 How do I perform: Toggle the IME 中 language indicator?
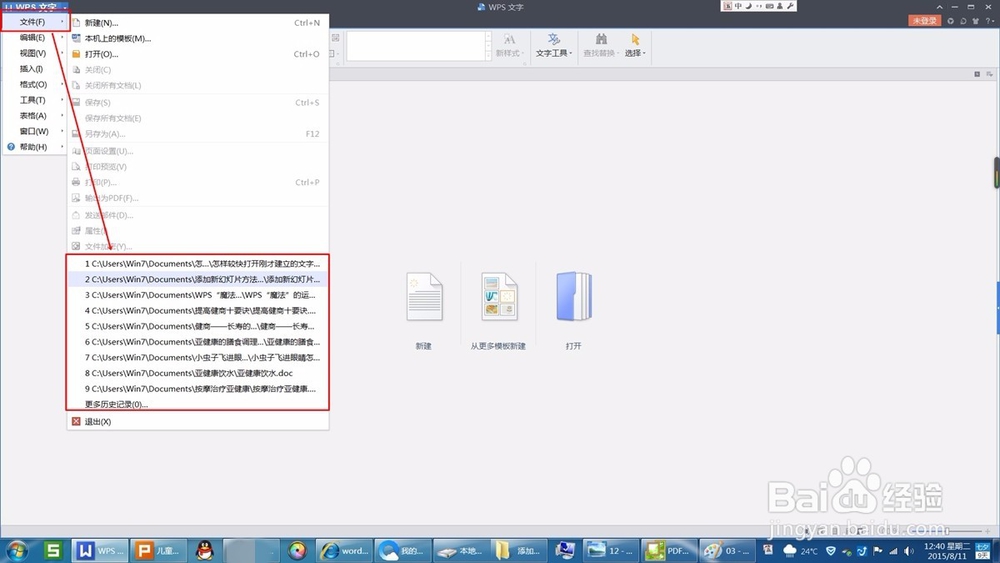[738, 6]
